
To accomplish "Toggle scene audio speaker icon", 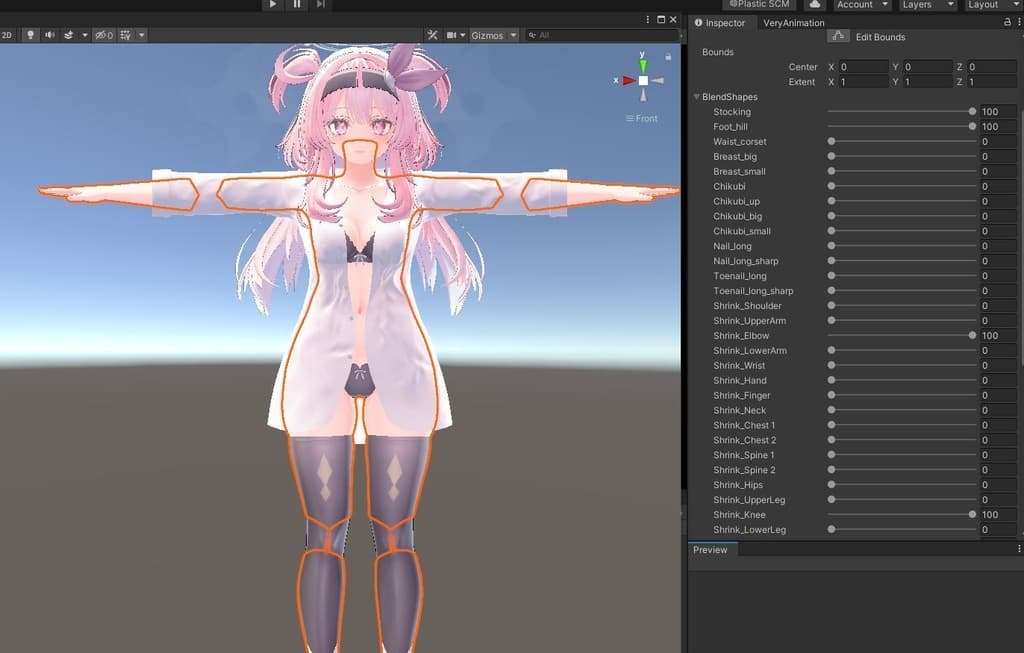I will (x=49, y=35).
